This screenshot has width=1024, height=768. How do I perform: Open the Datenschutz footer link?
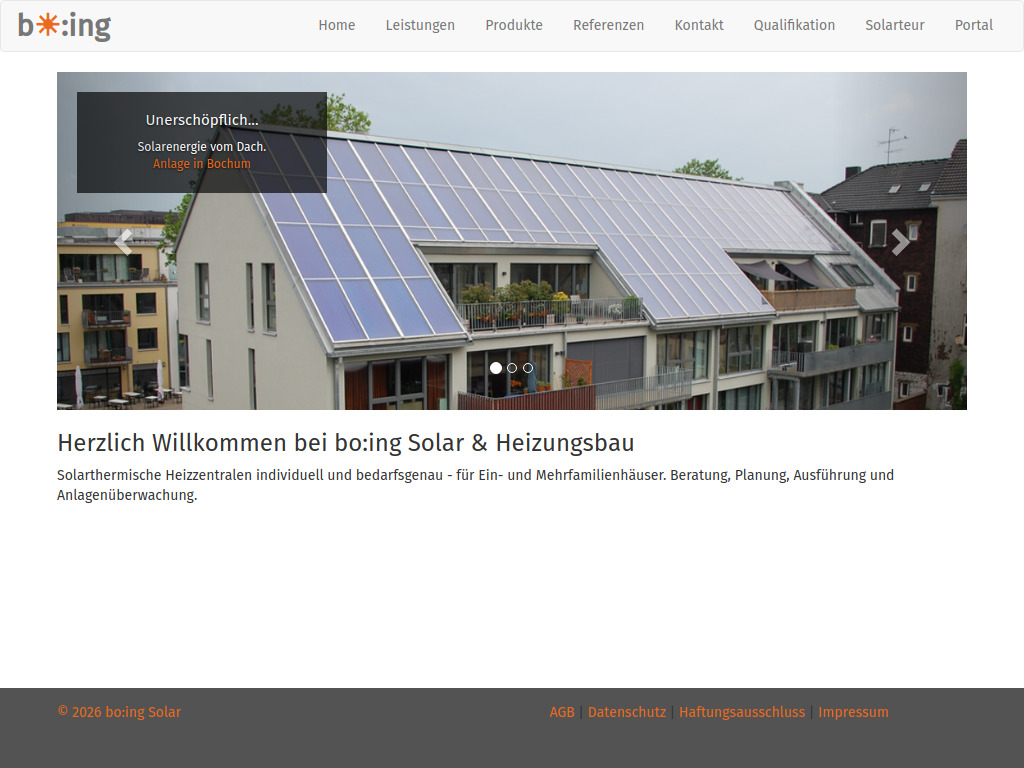click(627, 712)
